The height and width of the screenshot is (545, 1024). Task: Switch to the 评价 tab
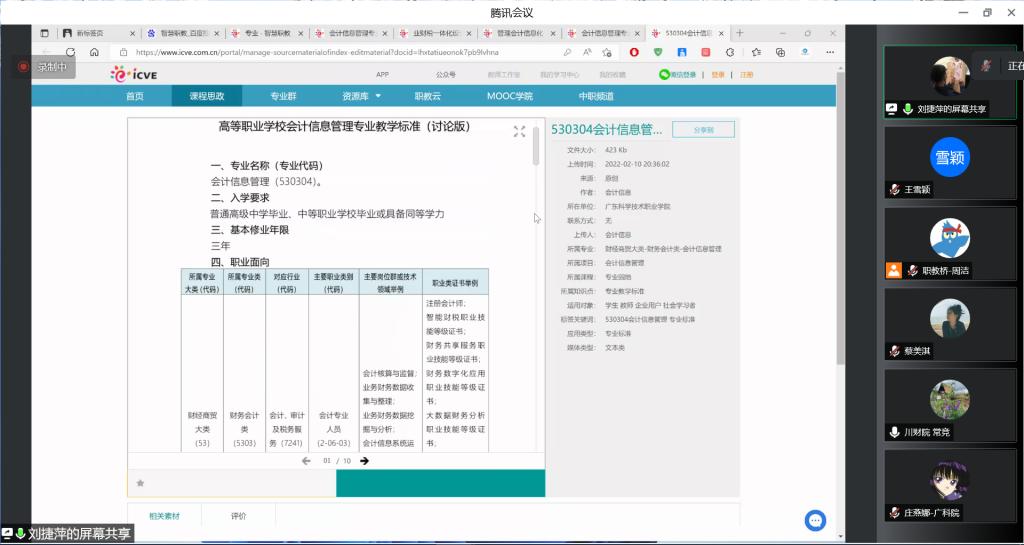click(x=238, y=516)
